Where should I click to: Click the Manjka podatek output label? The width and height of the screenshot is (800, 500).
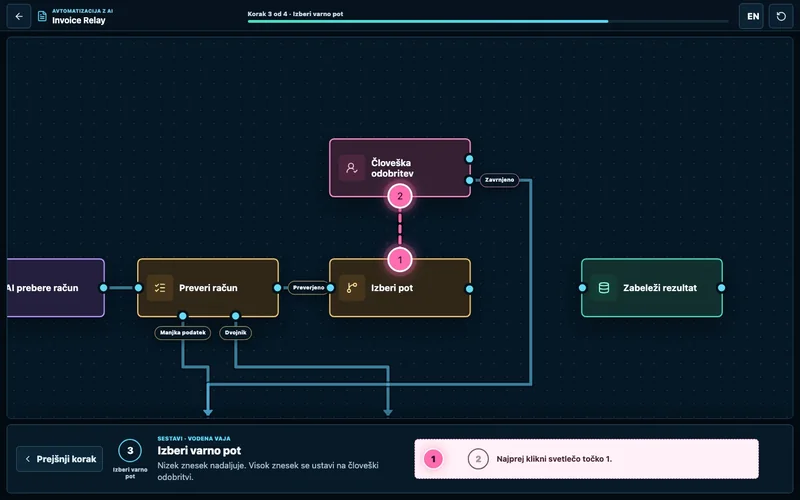point(183,333)
